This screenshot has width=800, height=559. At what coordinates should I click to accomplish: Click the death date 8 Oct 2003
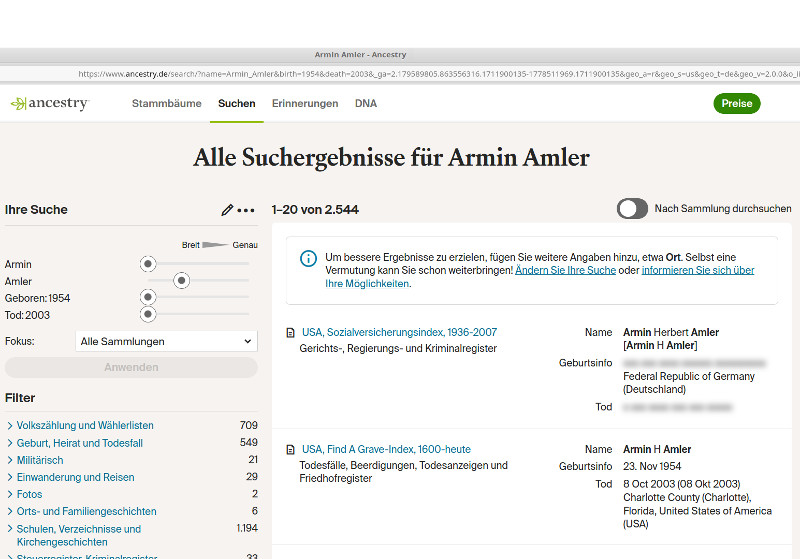(682, 484)
